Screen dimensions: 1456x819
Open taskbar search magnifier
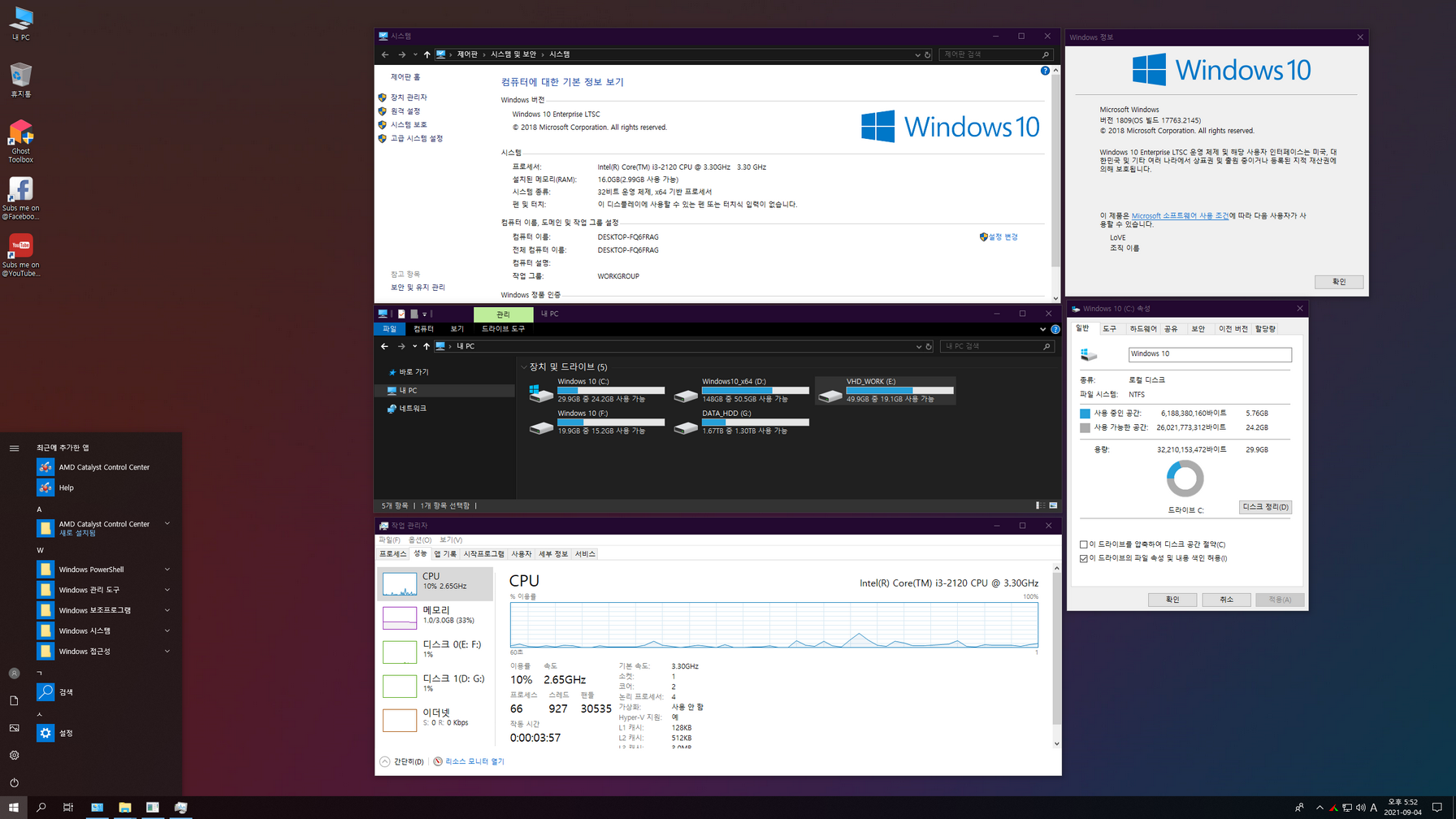(x=41, y=807)
